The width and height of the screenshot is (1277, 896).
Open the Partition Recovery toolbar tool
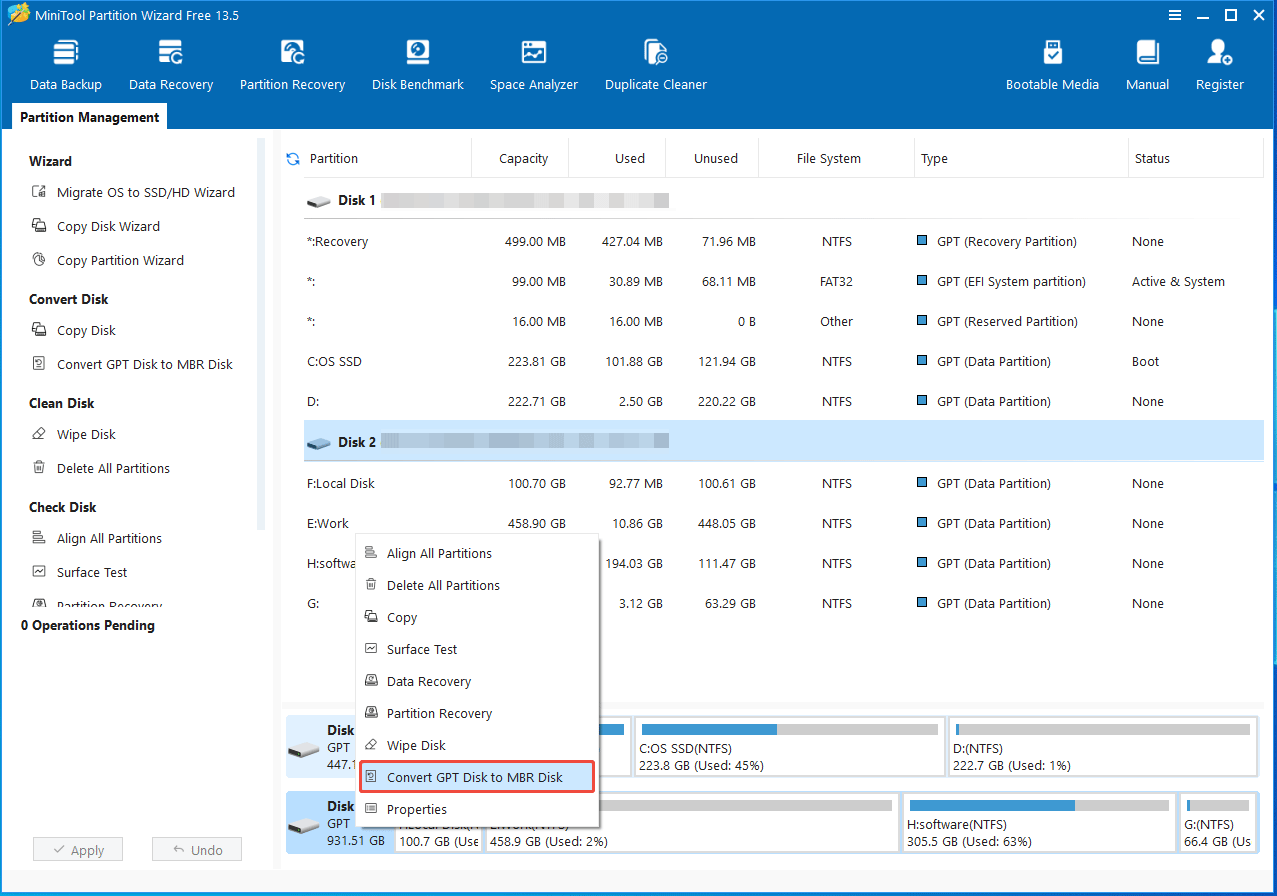(292, 62)
